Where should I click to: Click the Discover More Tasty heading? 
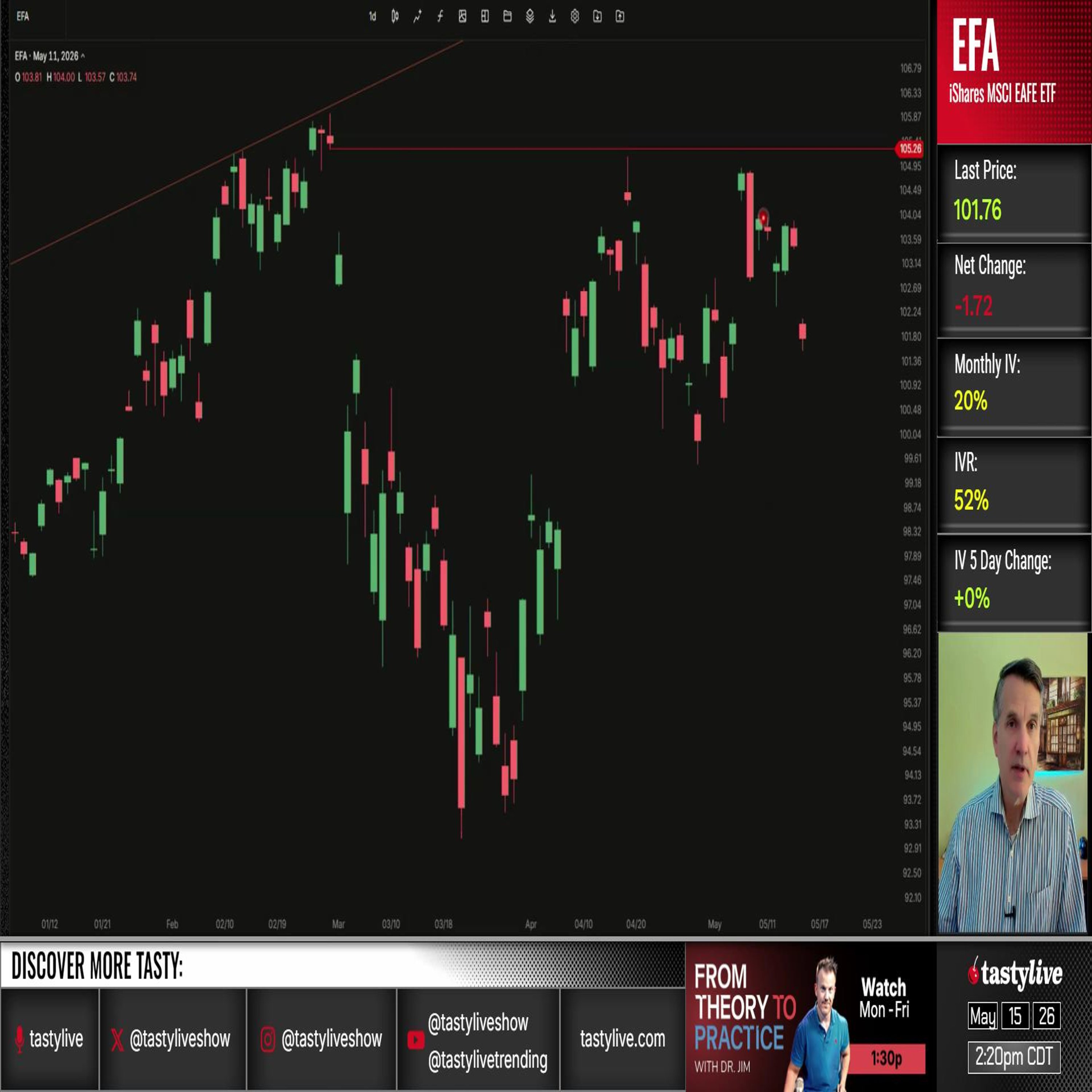(97, 966)
